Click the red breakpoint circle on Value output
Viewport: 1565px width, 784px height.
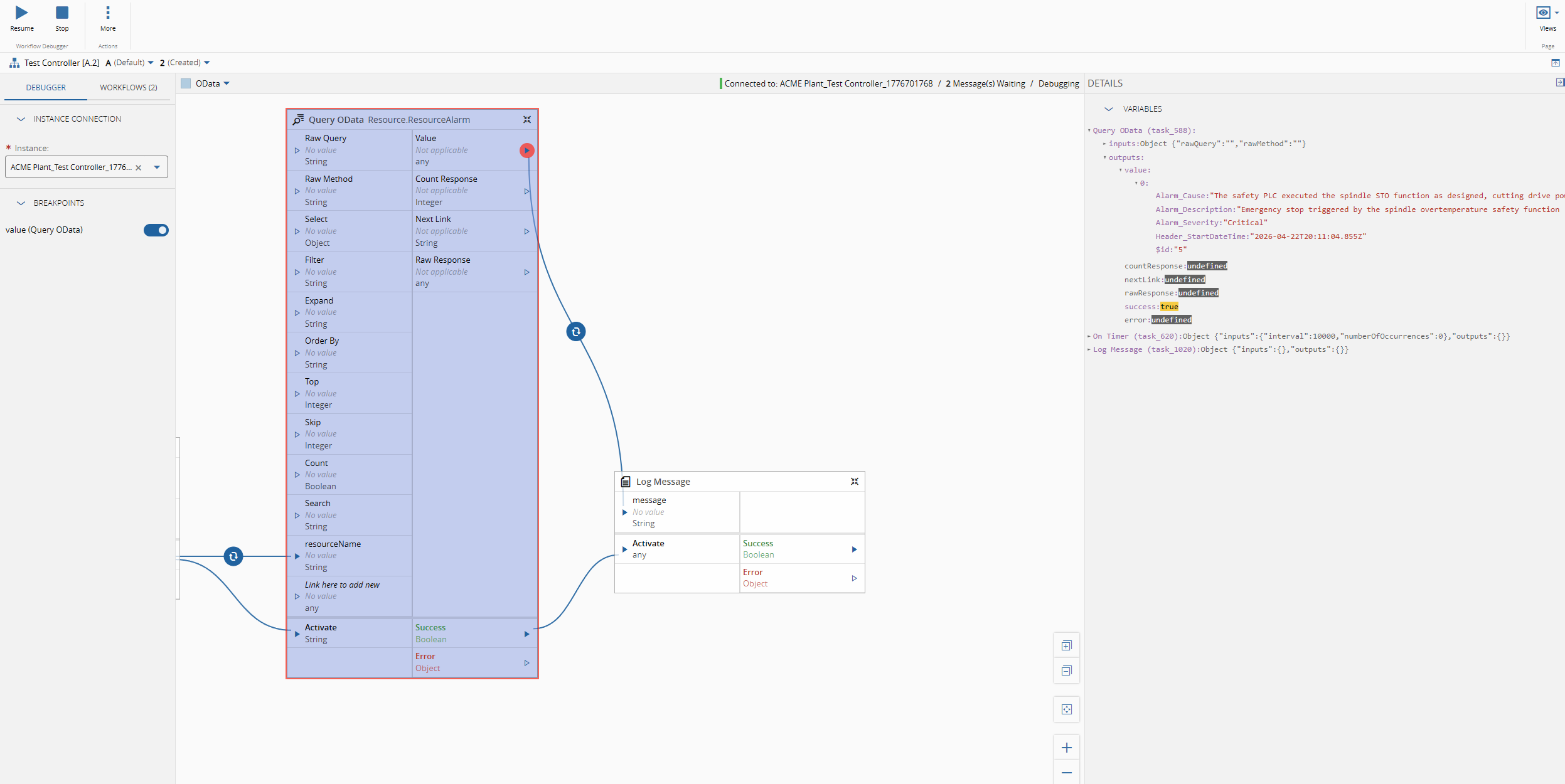[526, 150]
